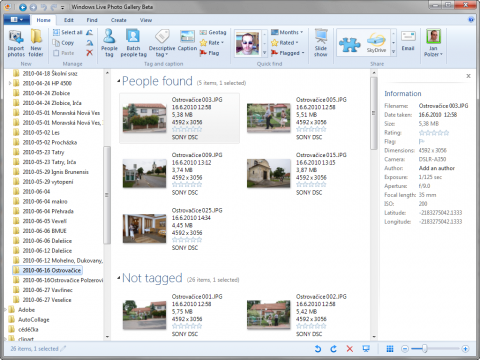Close the Information pane
The width and height of the screenshot is (480, 360).
(468, 76)
